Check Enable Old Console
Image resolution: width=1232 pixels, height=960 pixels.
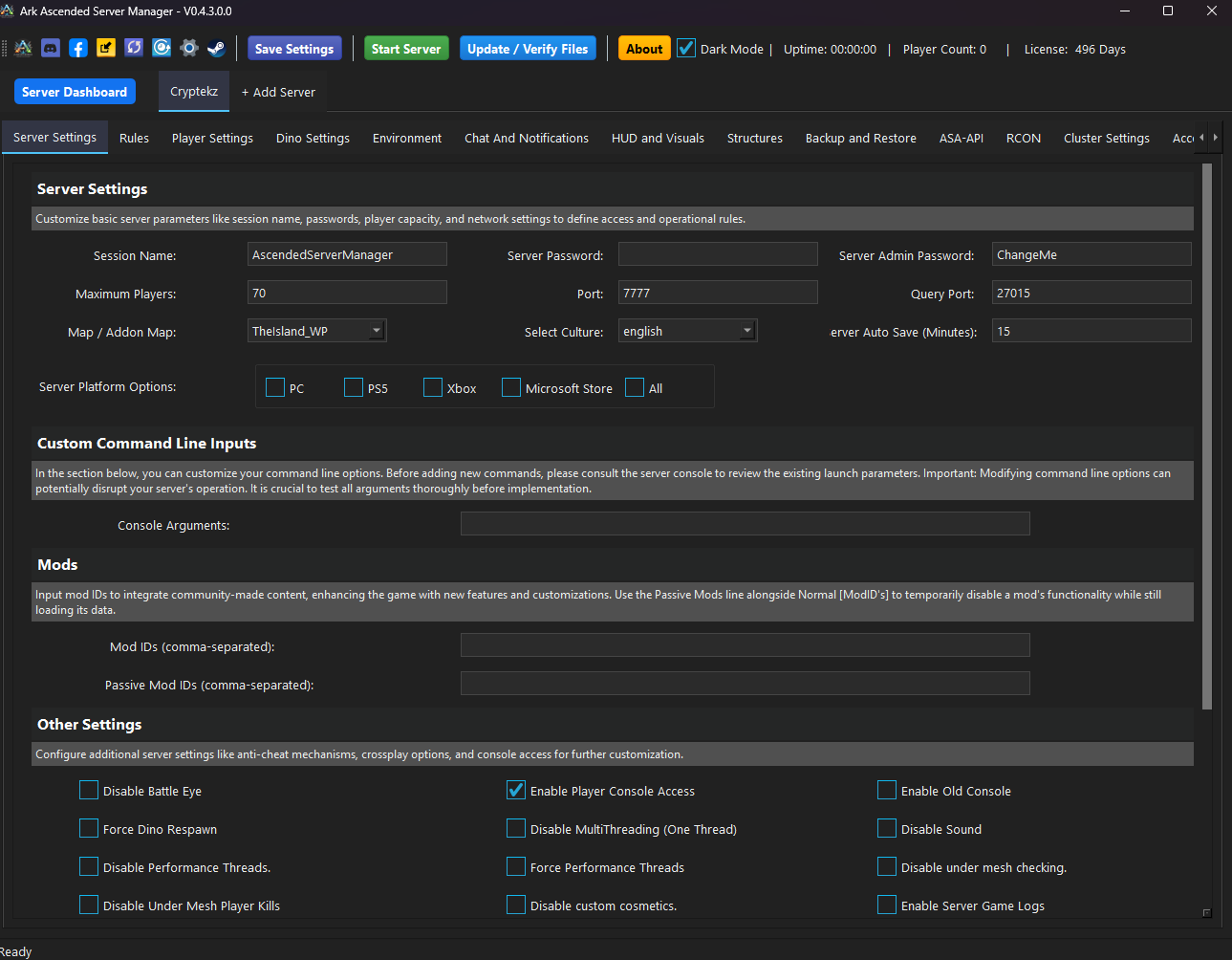point(887,790)
